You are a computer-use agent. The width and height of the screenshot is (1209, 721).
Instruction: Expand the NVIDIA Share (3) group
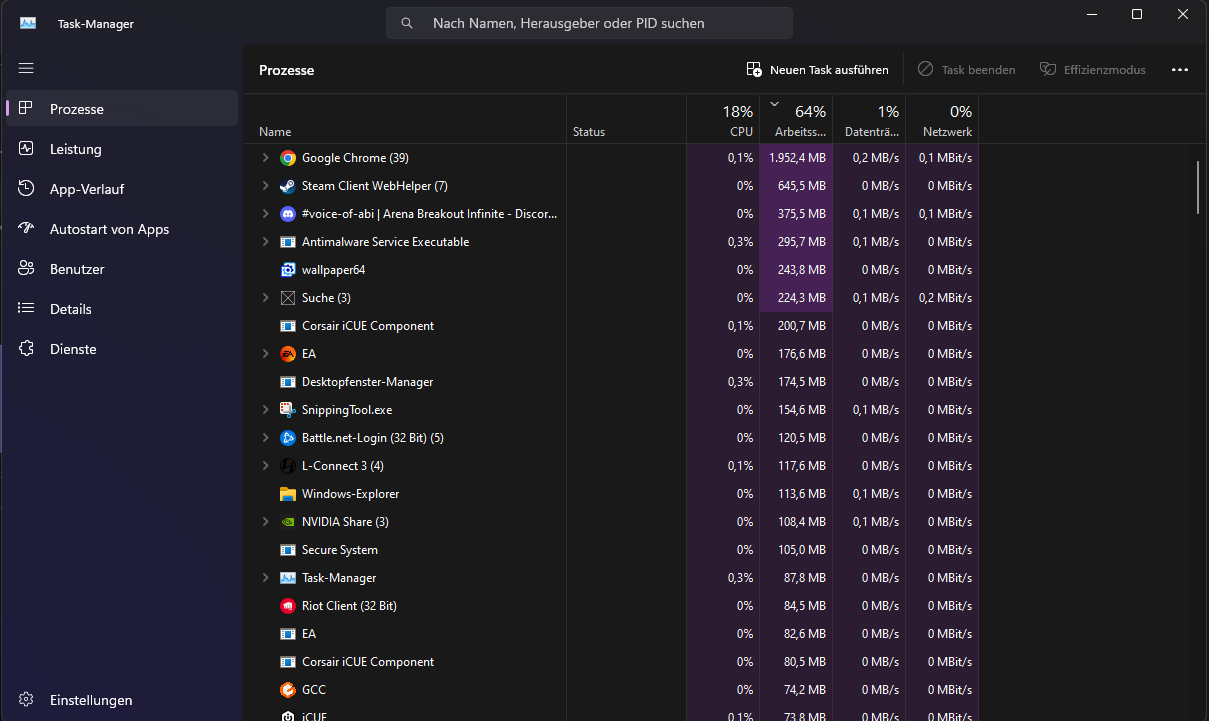pos(265,522)
